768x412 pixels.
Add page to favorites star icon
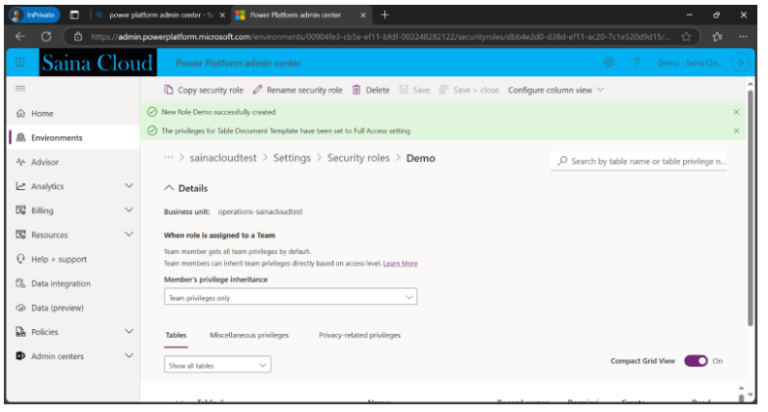point(686,37)
